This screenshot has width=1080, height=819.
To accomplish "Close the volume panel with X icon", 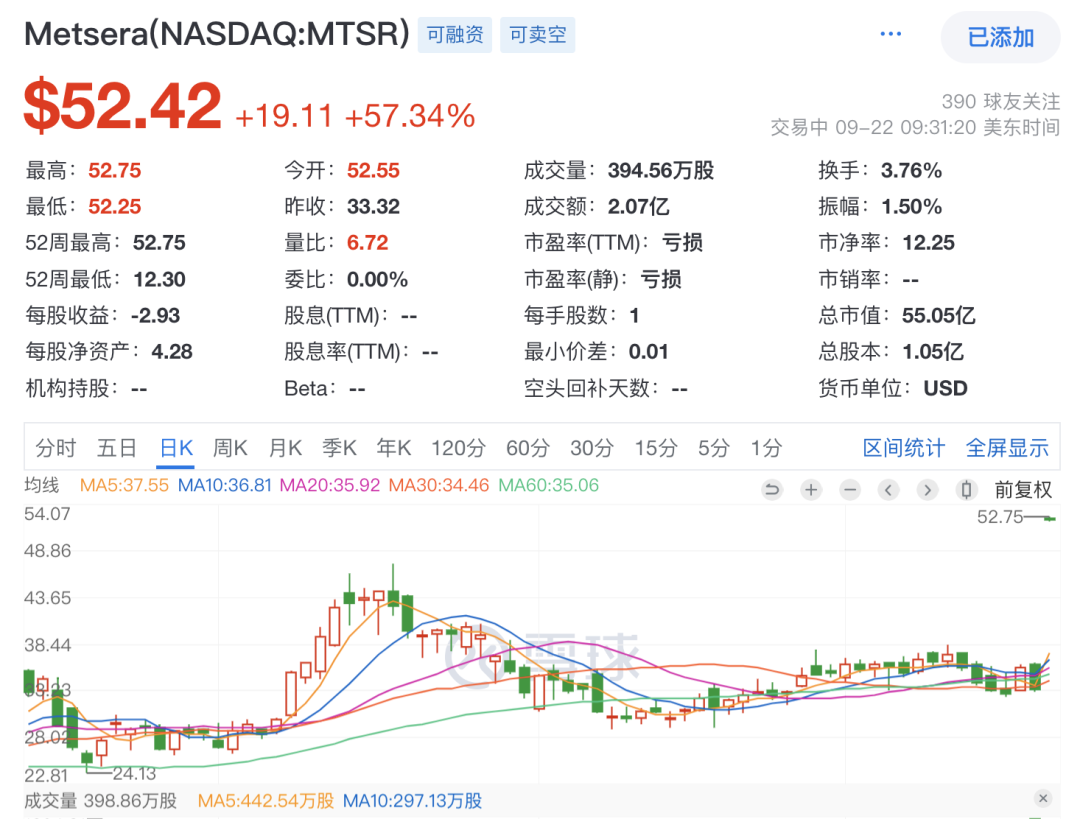I will tap(1043, 798).
